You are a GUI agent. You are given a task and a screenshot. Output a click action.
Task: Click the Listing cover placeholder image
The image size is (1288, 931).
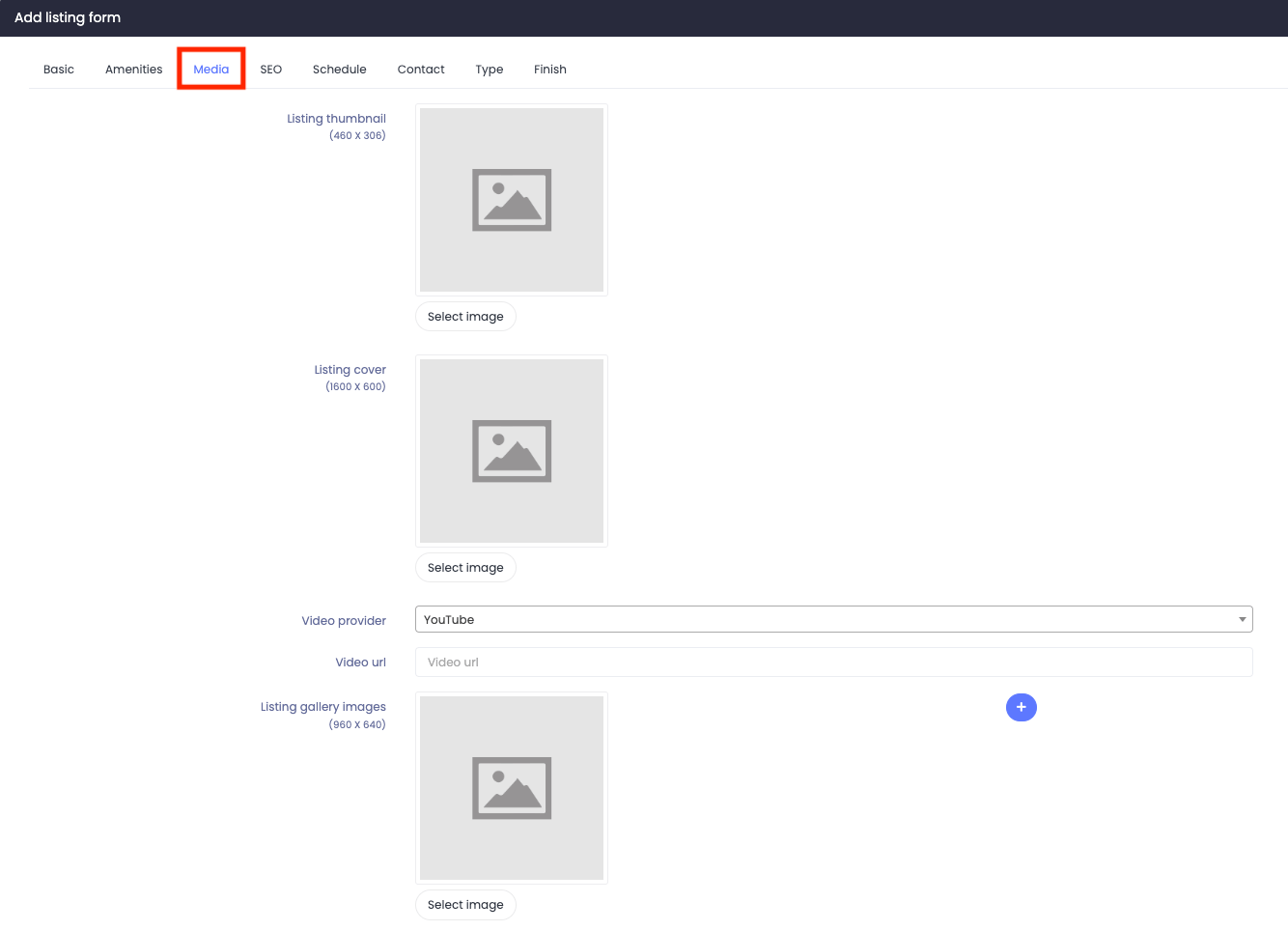pyautogui.click(x=512, y=451)
